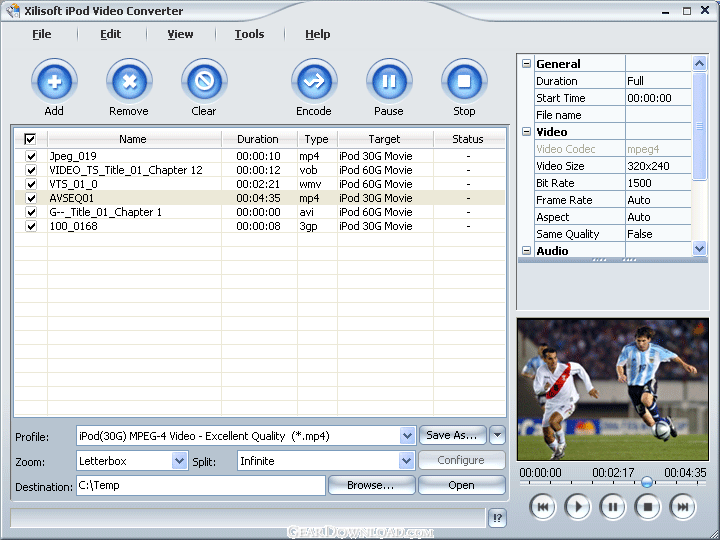The width and height of the screenshot is (720, 540).
Task: Sort by the Status column header
Action: (468, 139)
